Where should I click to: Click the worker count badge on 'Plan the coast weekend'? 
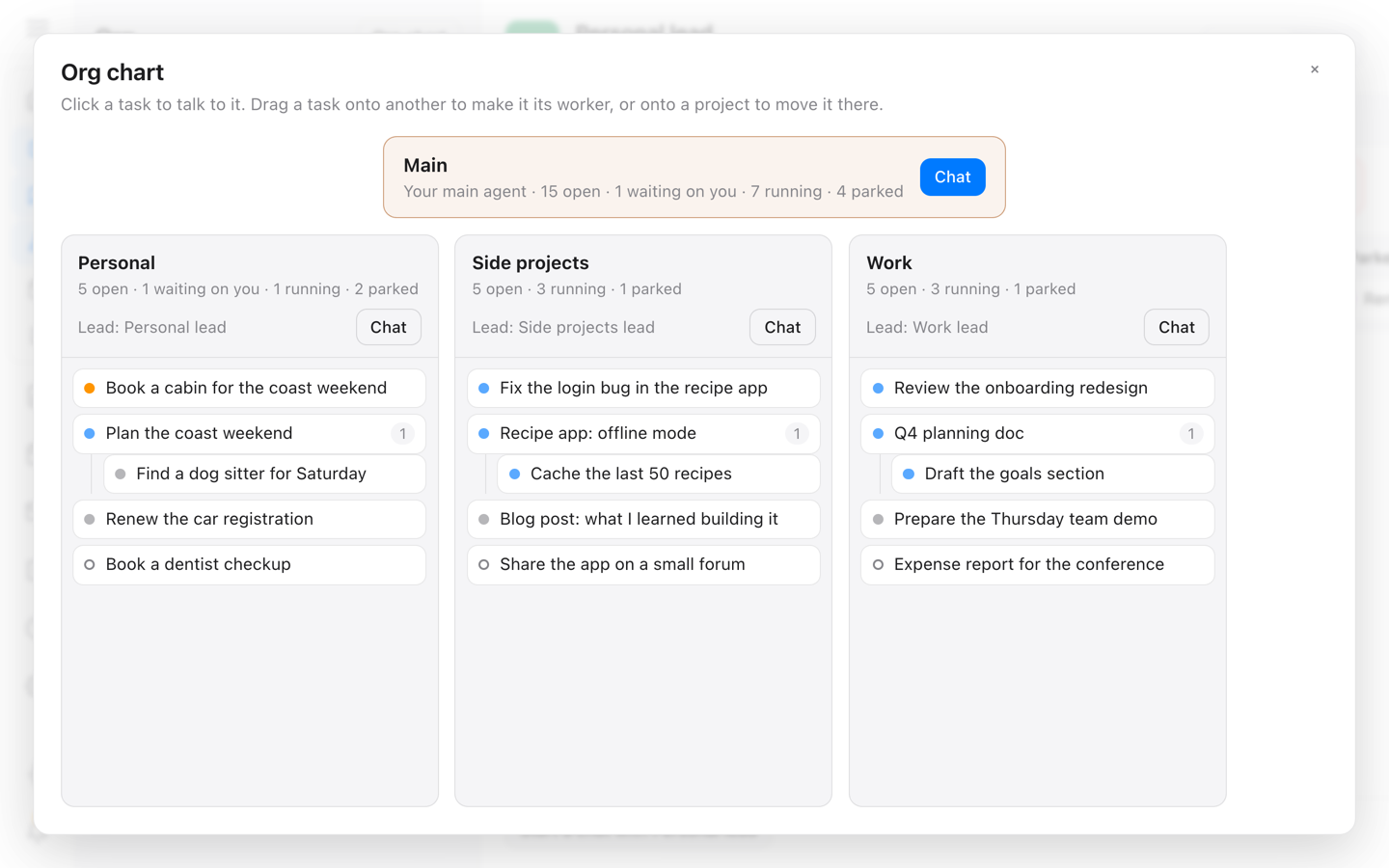(x=403, y=434)
